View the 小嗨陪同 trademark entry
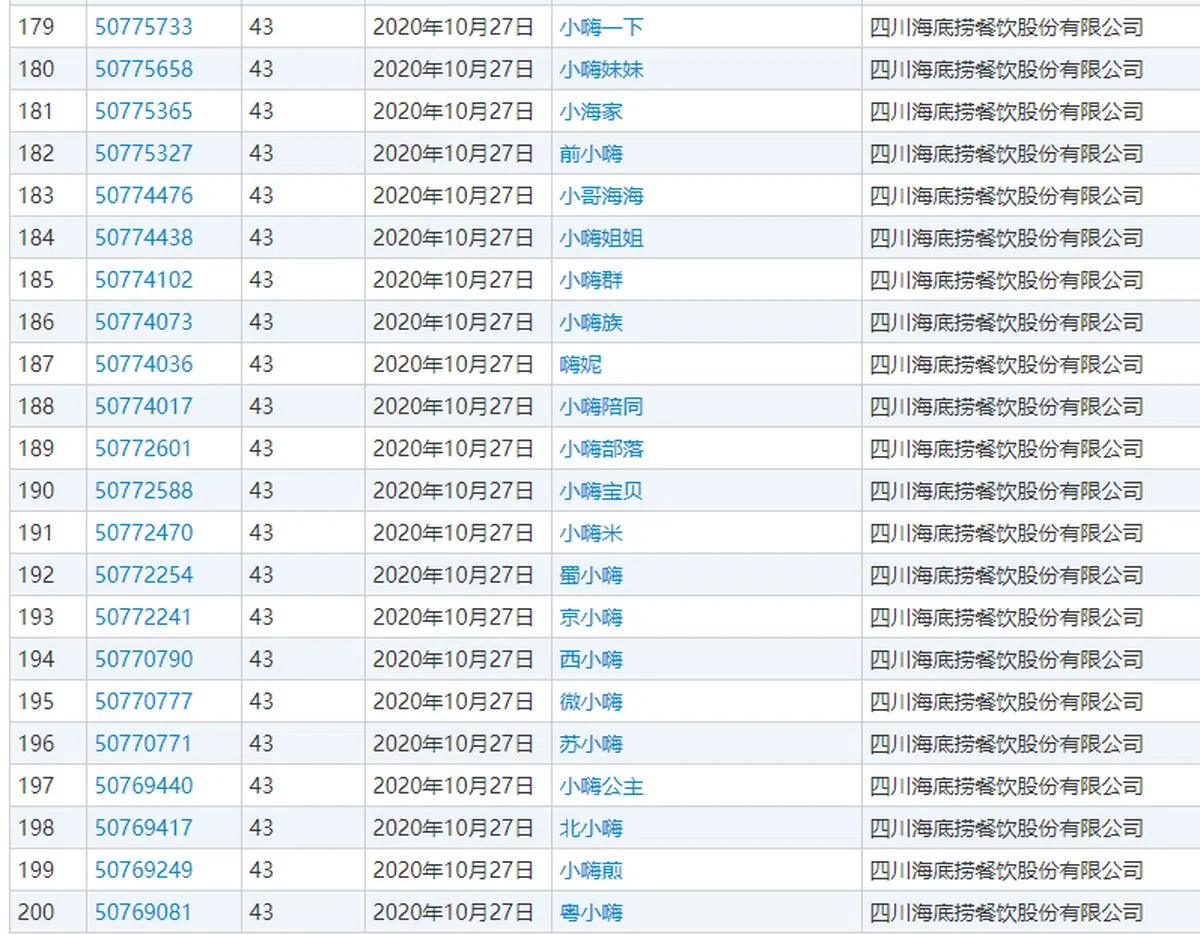The image size is (1200, 935). click(x=599, y=406)
